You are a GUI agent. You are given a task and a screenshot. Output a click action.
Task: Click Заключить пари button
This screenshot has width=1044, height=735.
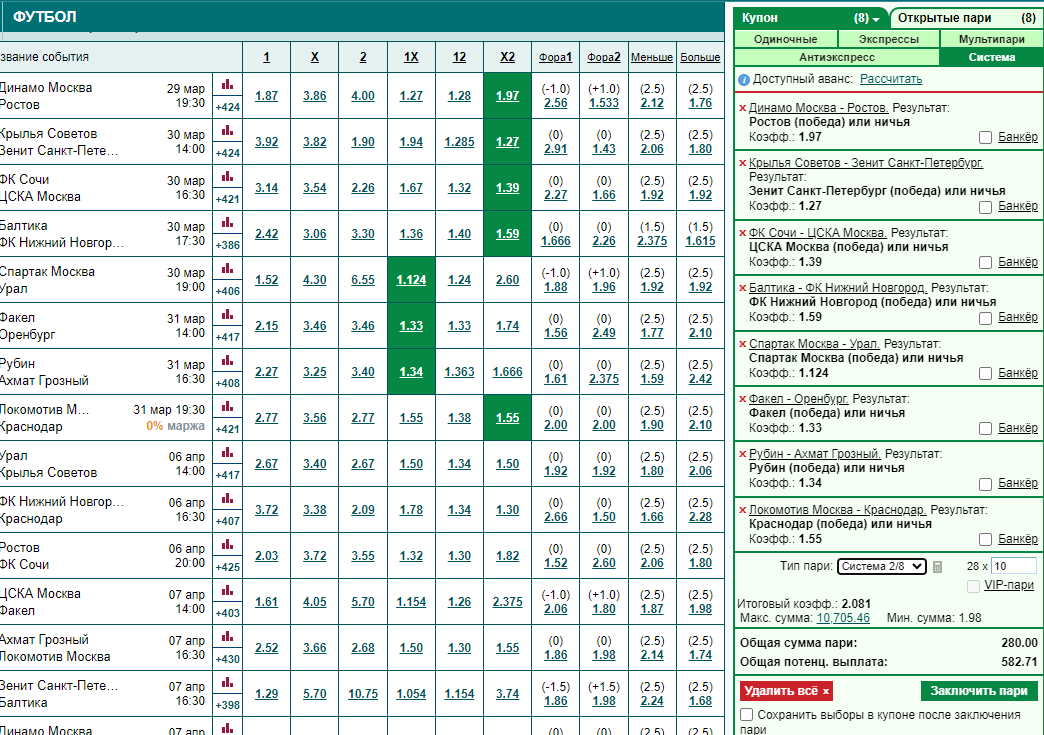point(979,691)
